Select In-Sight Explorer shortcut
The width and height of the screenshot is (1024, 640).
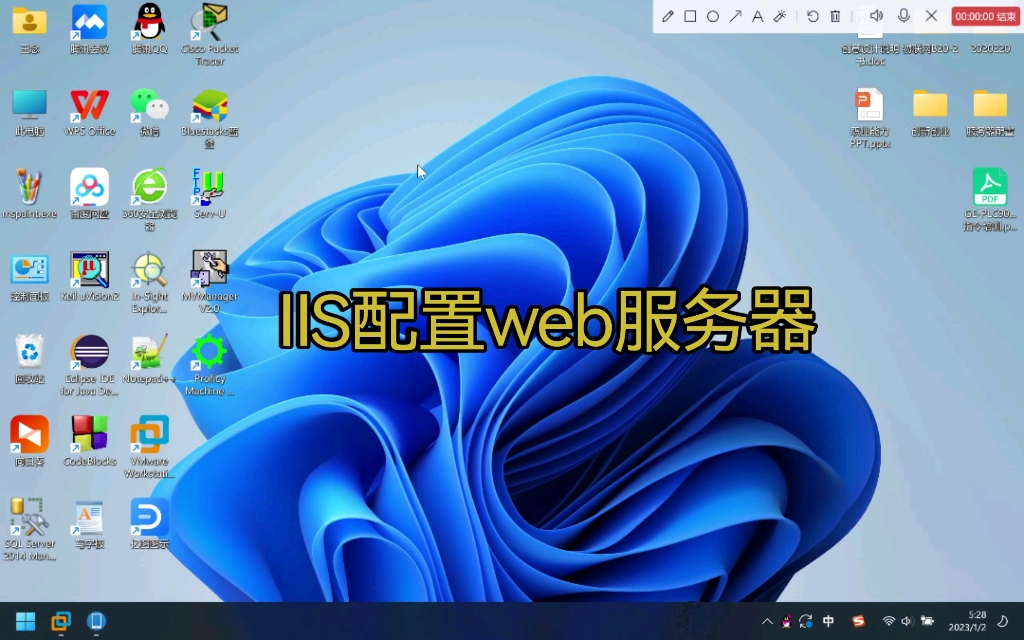150,282
